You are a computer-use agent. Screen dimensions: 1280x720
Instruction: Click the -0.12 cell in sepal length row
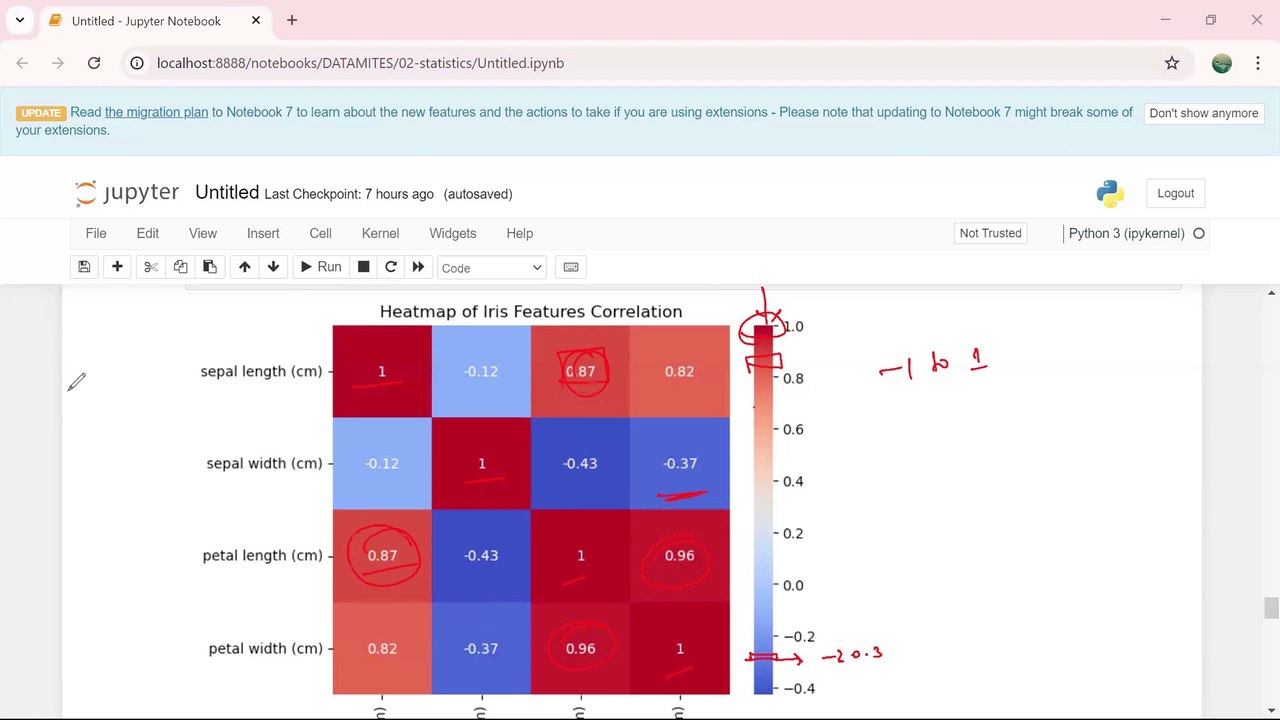pyautogui.click(x=481, y=371)
